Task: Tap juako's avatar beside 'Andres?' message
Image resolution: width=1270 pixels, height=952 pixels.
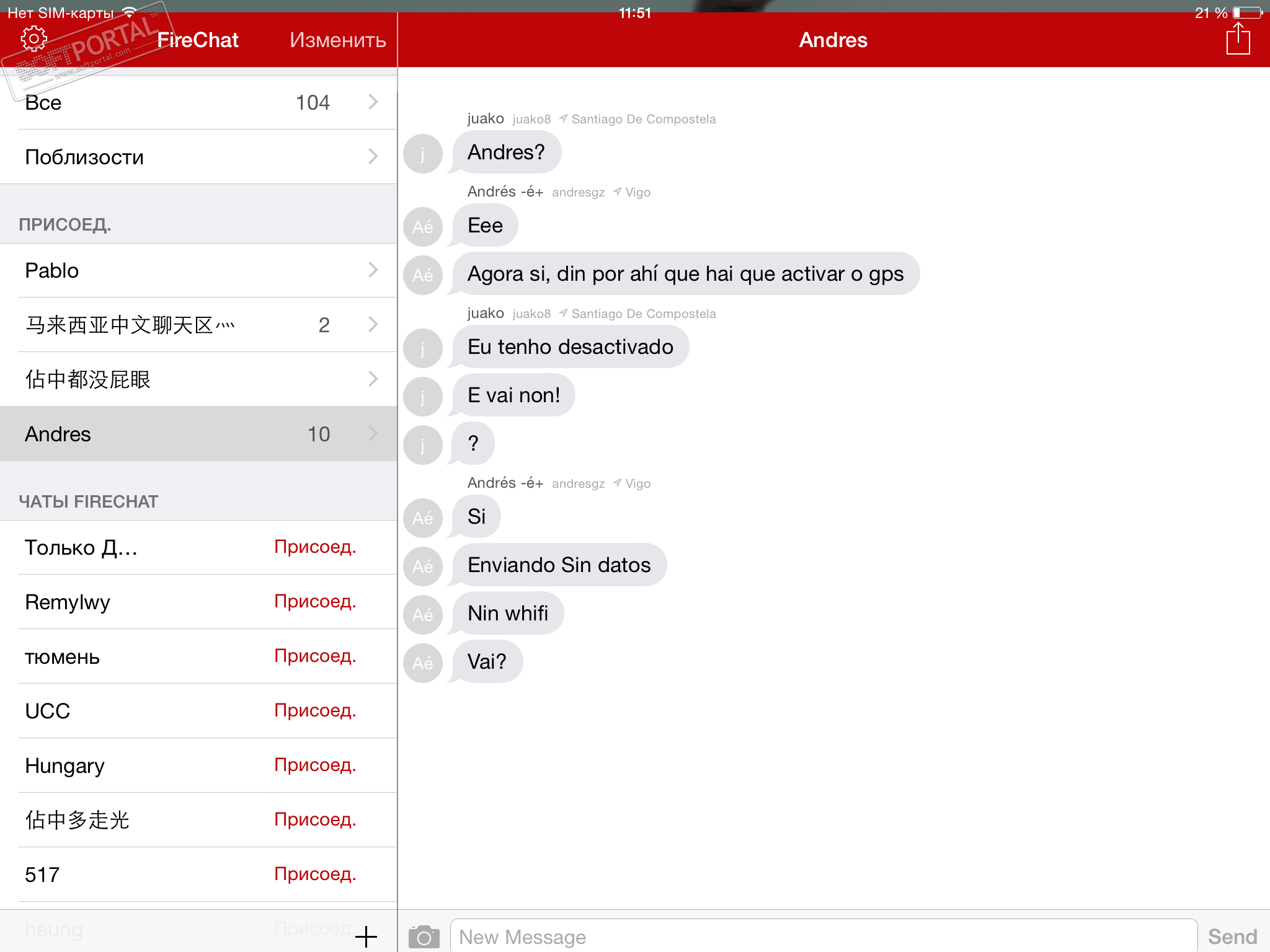Action: (x=423, y=154)
